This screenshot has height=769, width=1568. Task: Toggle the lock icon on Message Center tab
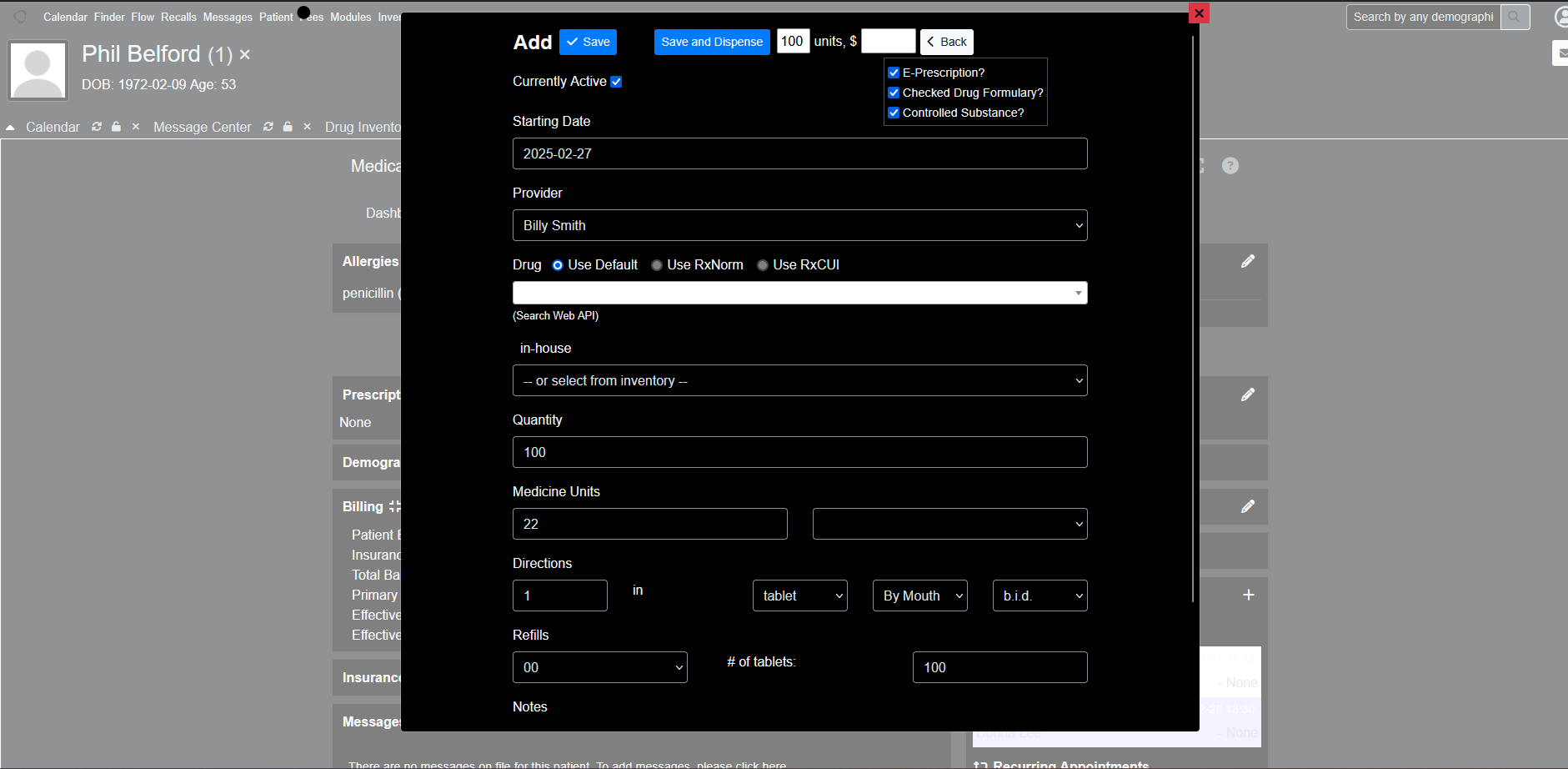[288, 127]
